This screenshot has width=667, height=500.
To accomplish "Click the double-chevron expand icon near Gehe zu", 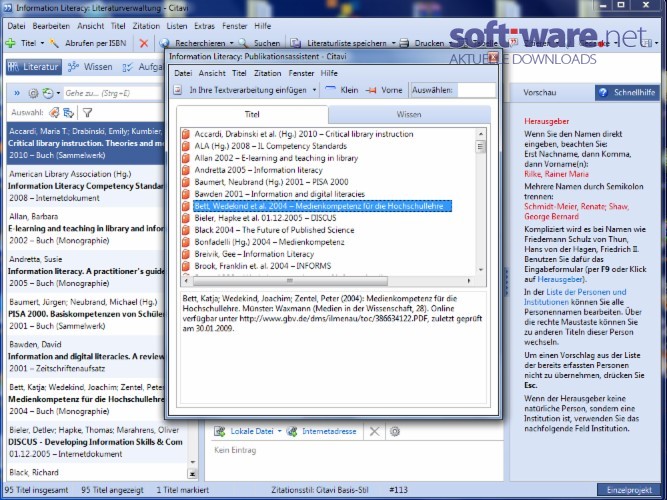I will point(17,93).
